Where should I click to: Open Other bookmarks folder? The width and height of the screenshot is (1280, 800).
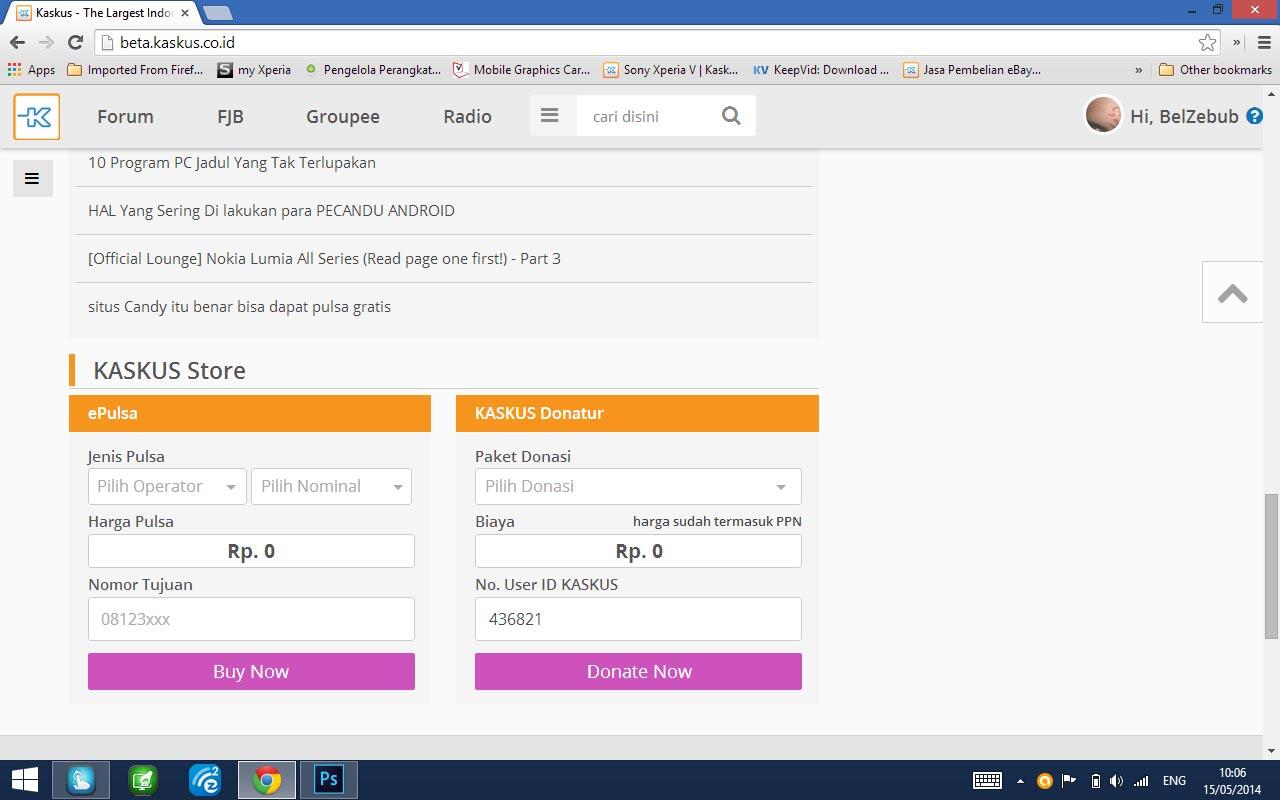[1215, 70]
